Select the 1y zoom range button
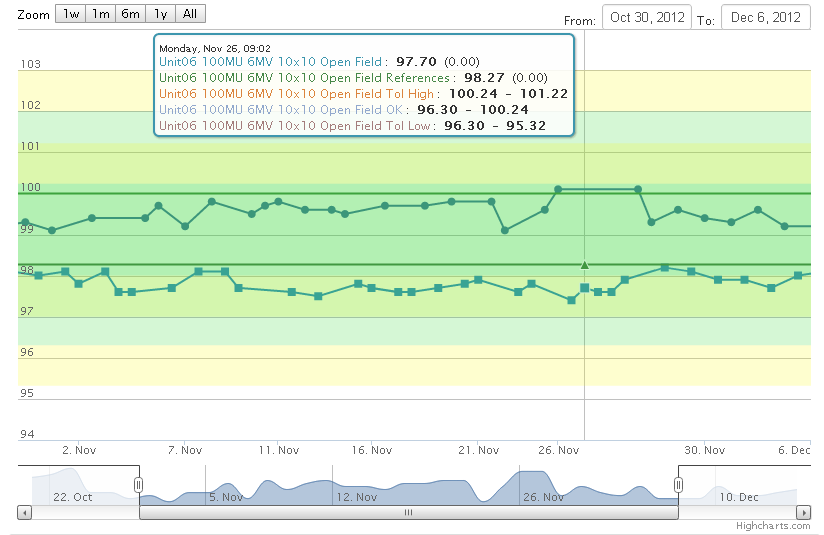This screenshot has width=824, height=535. 160,14
